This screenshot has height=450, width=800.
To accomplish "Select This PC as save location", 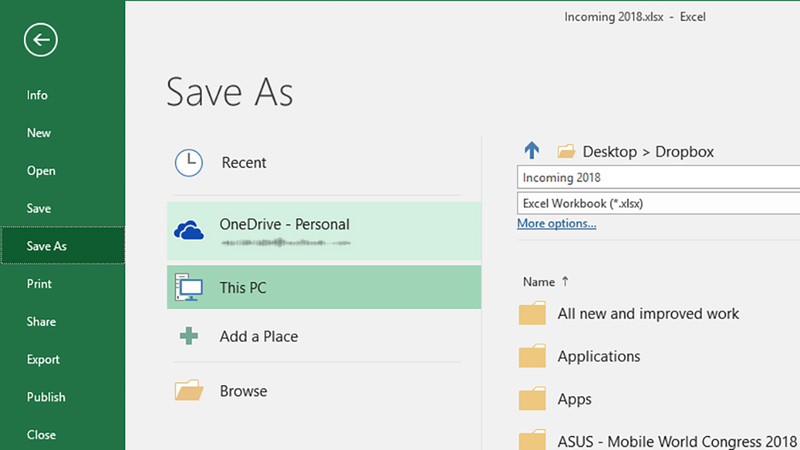I will coord(323,287).
